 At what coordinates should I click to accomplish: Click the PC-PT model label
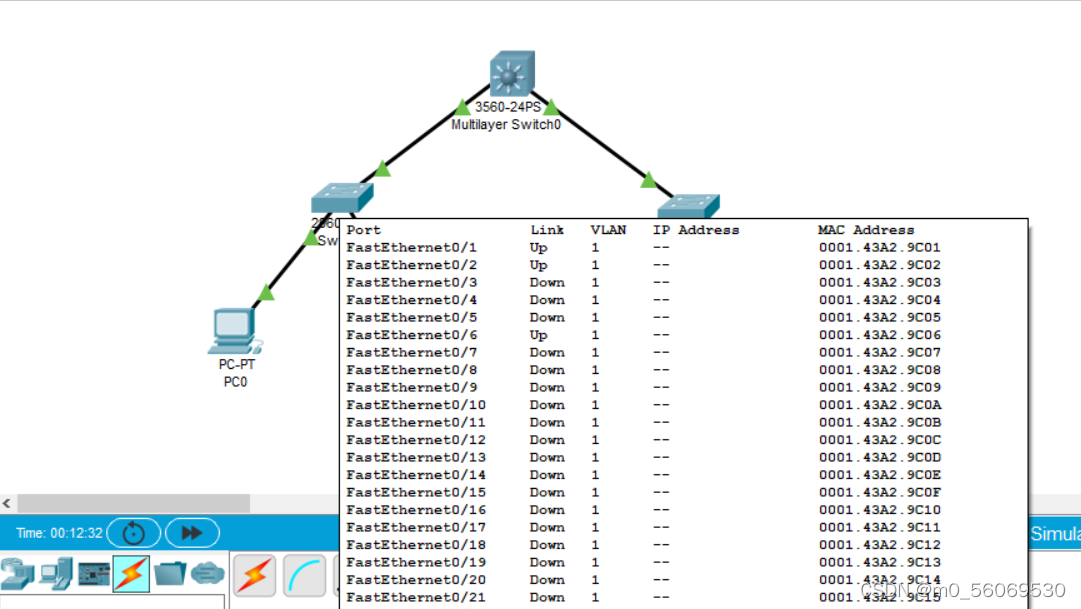point(236,365)
